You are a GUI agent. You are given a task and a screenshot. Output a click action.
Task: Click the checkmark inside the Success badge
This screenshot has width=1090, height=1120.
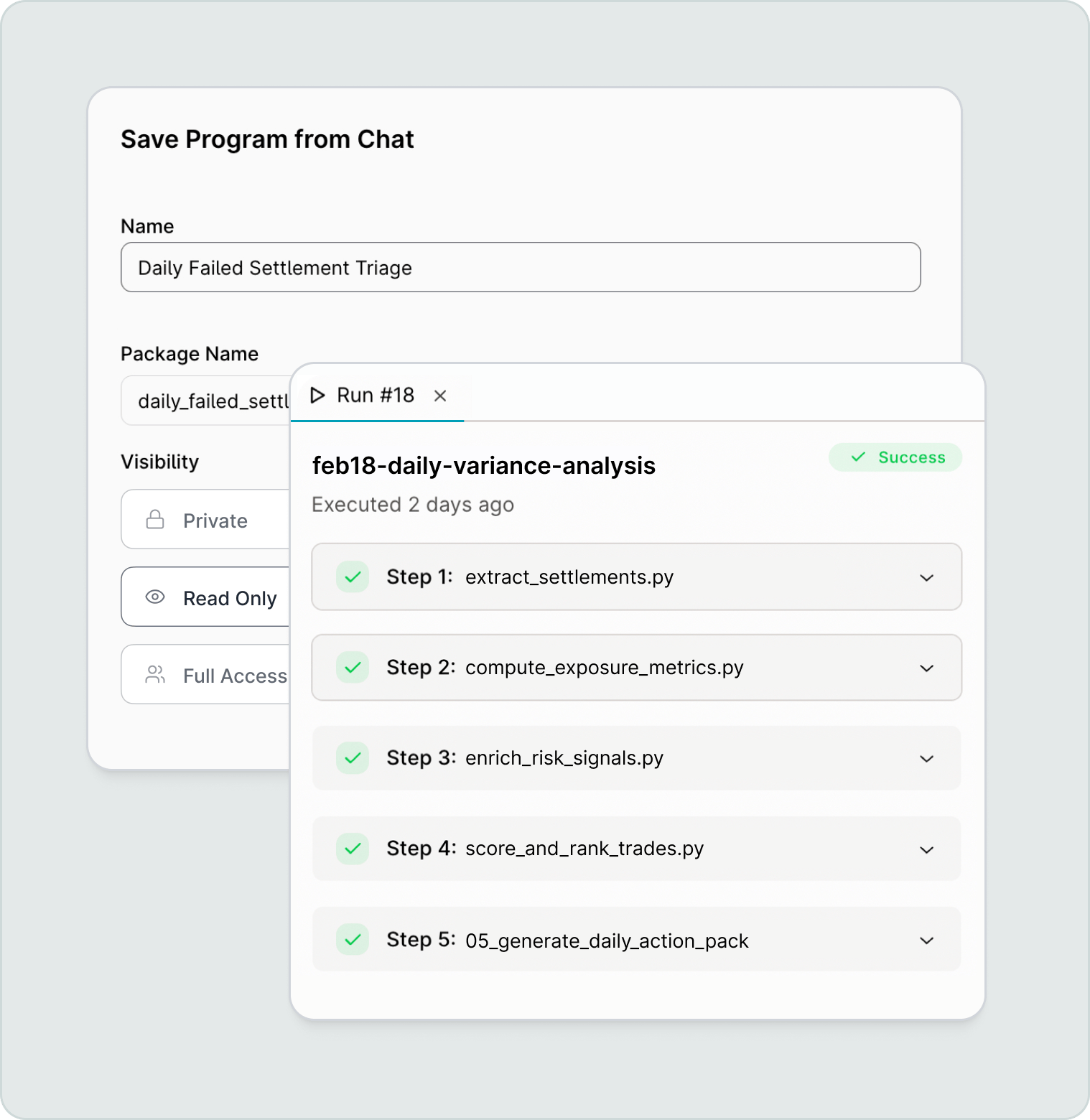pyautogui.click(x=857, y=457)
